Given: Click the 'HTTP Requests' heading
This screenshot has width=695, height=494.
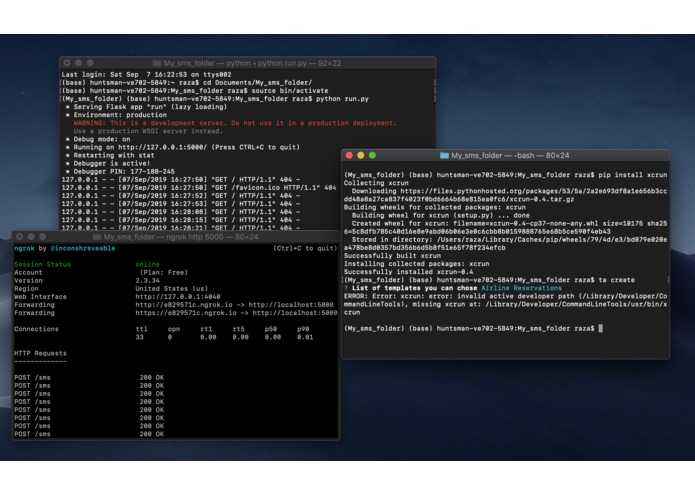Looking at the screenshot, I should 40,354.
